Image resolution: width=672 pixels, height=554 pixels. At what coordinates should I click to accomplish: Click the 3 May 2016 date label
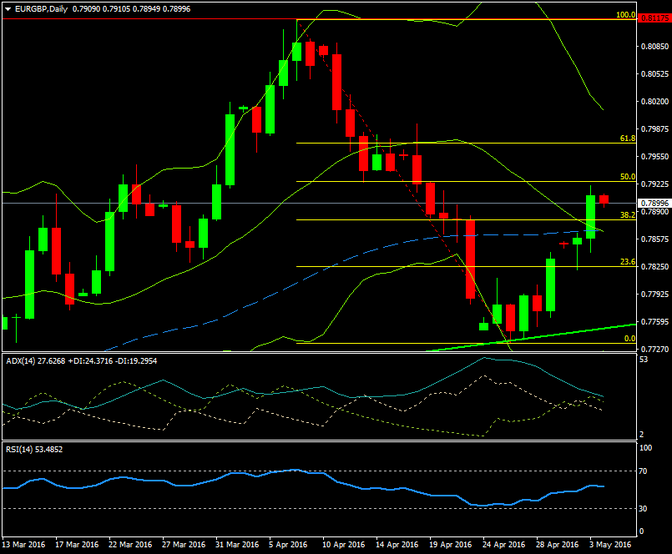pyautogui.click(x=608, y=546)
